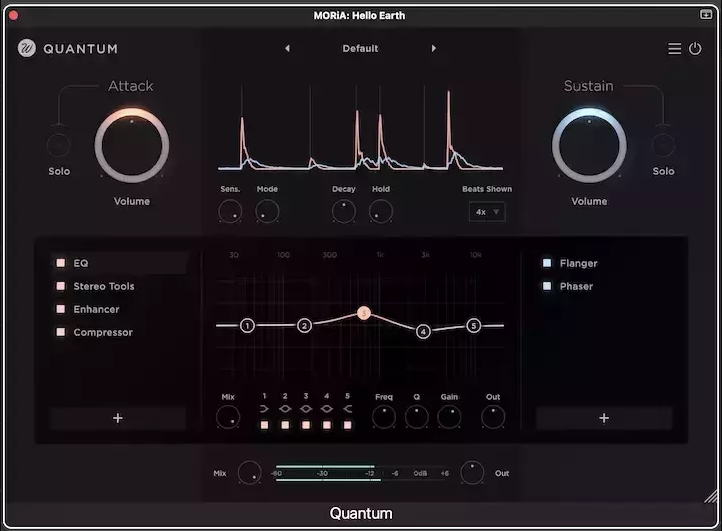Toggle Stereo Tools module enable square
The width and height of the screenshot is (722, 531).
(x=60, y=286)
